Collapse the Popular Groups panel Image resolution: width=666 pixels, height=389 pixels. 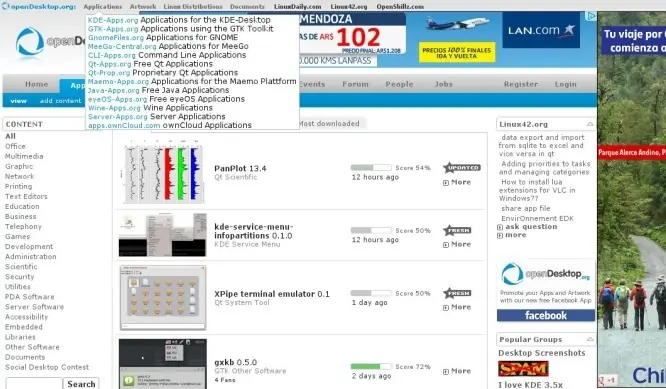[590, 339]
